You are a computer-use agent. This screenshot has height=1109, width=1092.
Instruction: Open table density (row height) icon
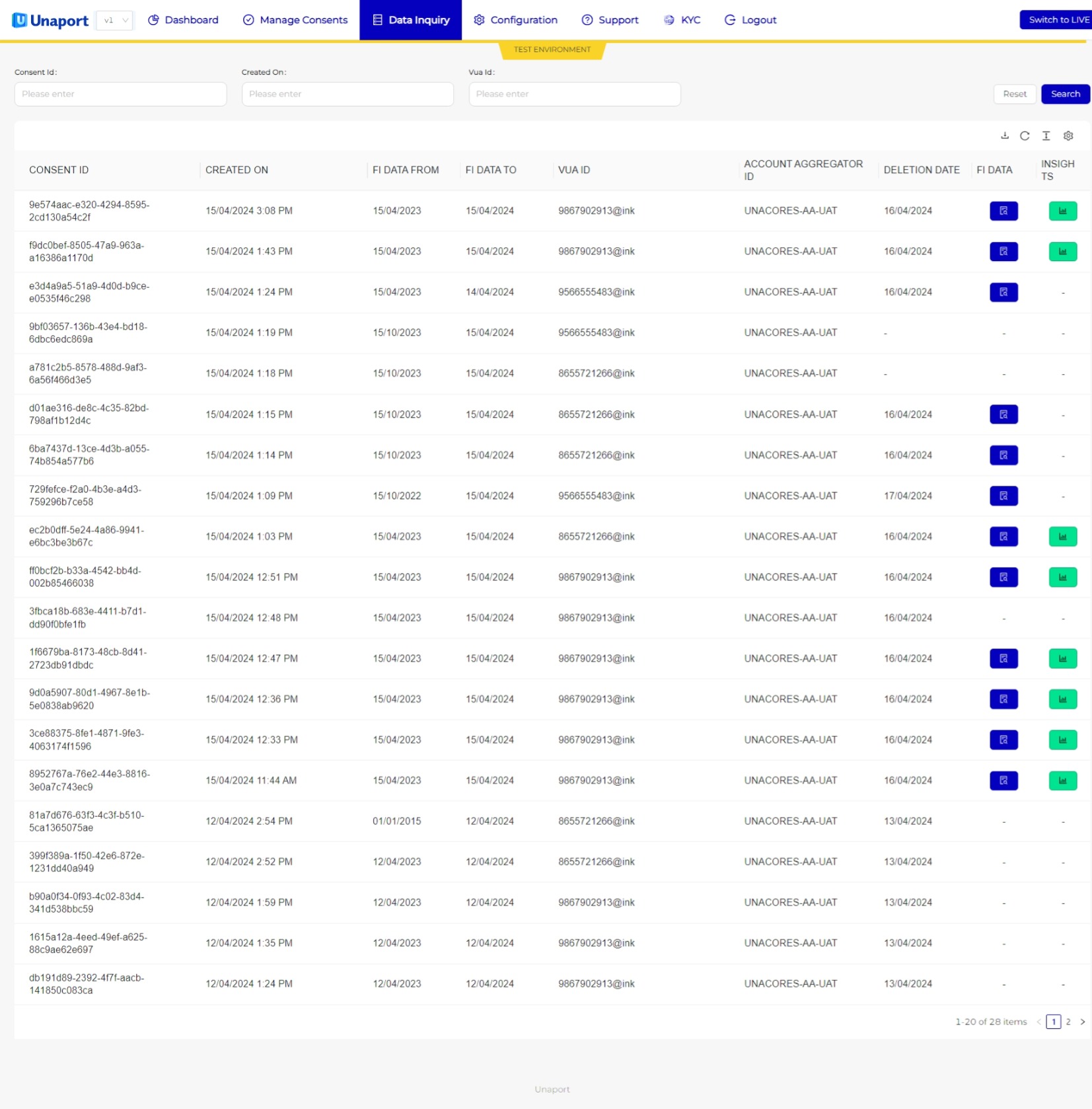(x=1046, y=135)
